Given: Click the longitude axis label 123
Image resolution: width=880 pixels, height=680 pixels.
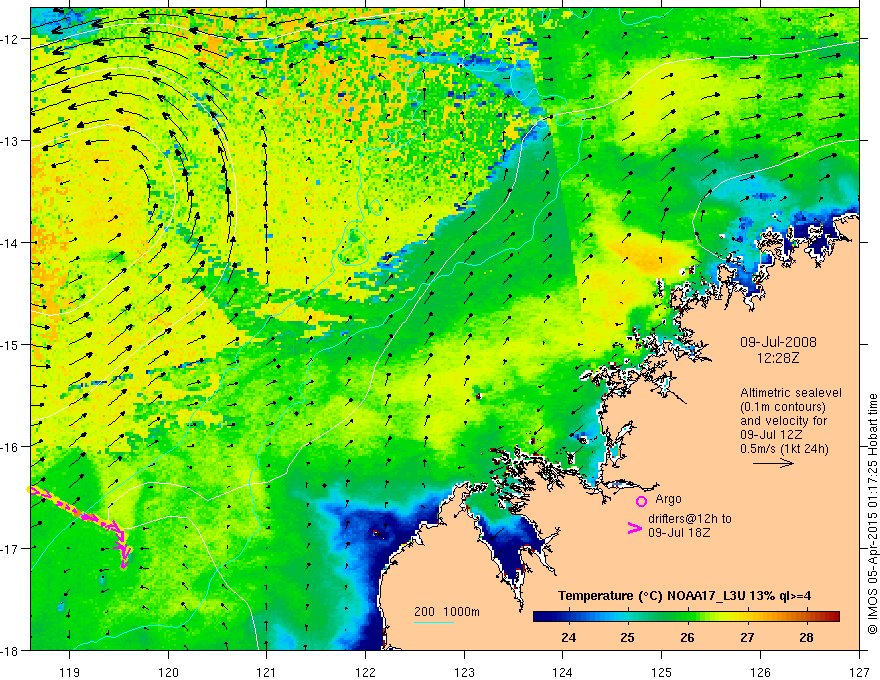Looking at the screenshot, I should (464, 672).
